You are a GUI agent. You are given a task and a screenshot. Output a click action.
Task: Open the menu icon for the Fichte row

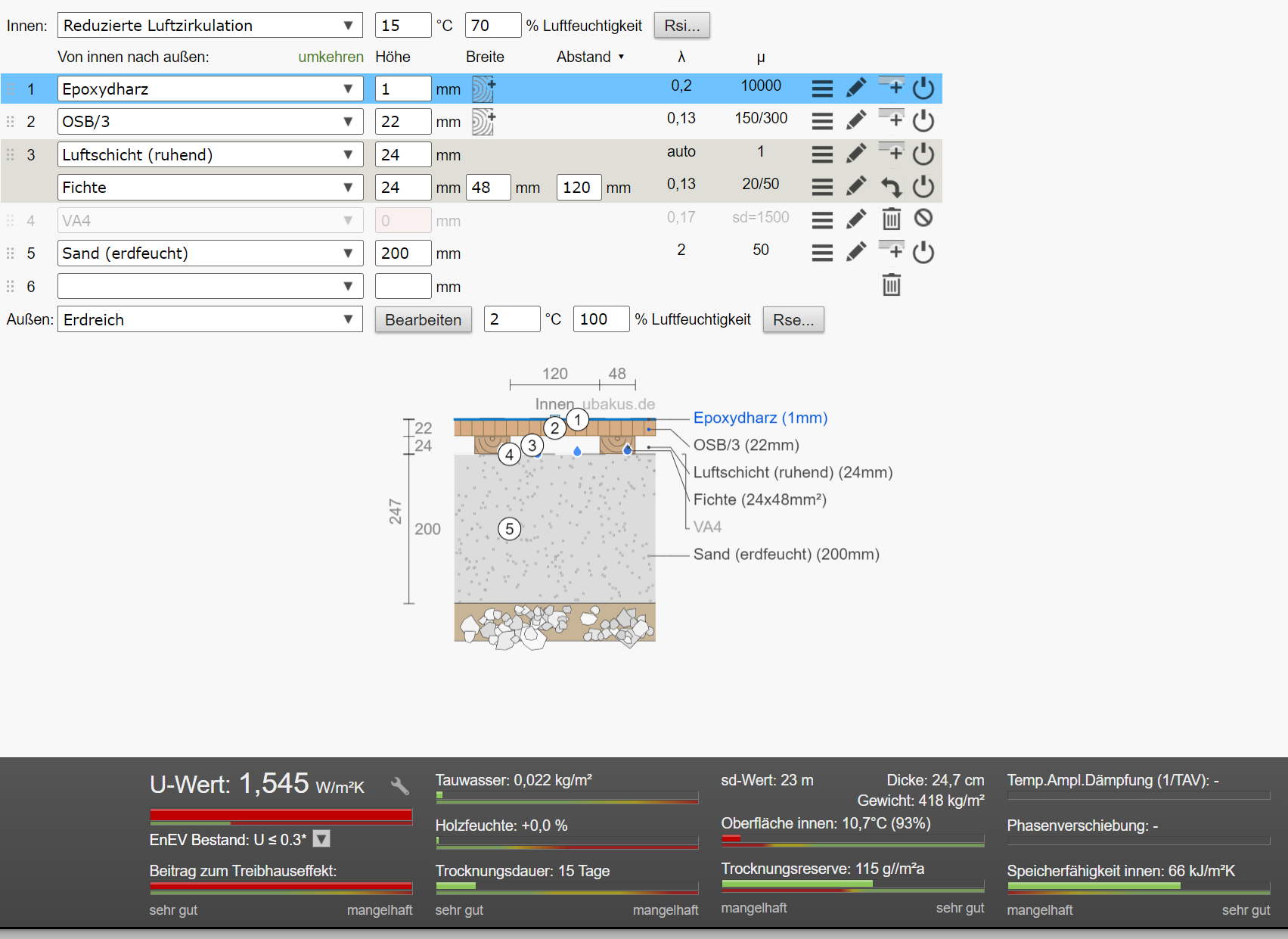pyautogui.click(x=822, y=187)
